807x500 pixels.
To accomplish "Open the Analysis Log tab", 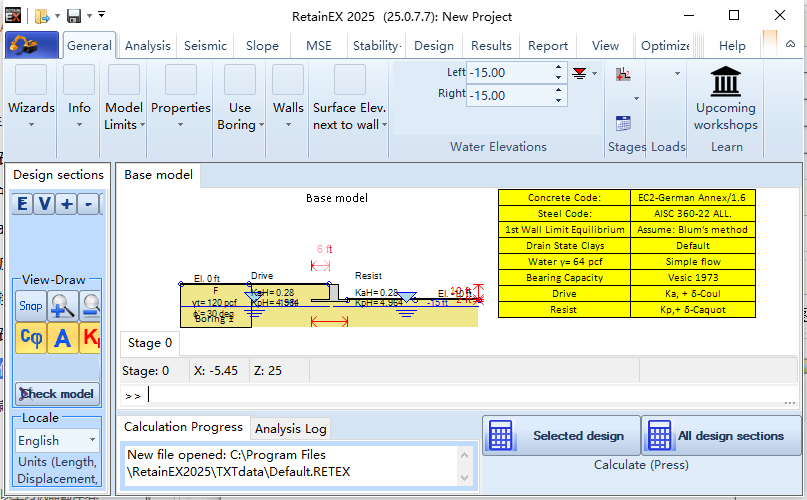I will 290,429.
